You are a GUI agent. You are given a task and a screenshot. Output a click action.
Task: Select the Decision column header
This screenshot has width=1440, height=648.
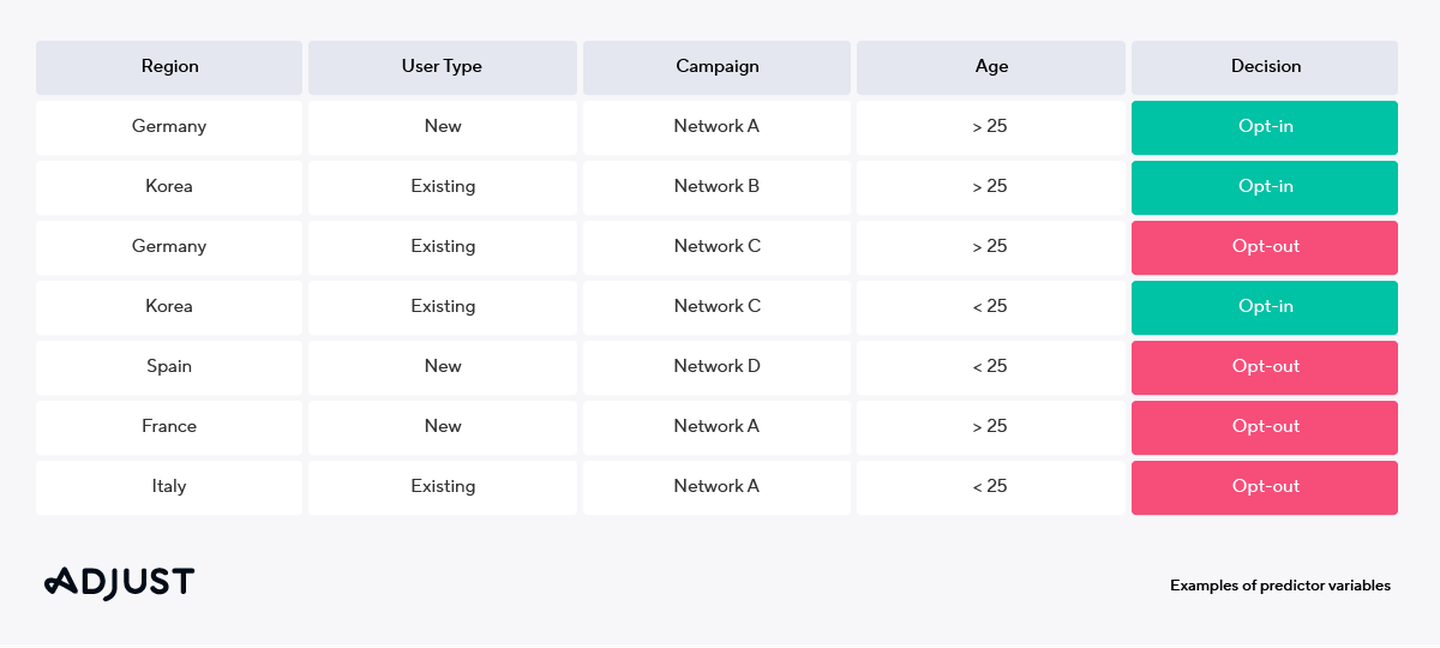click(1265, 67)
